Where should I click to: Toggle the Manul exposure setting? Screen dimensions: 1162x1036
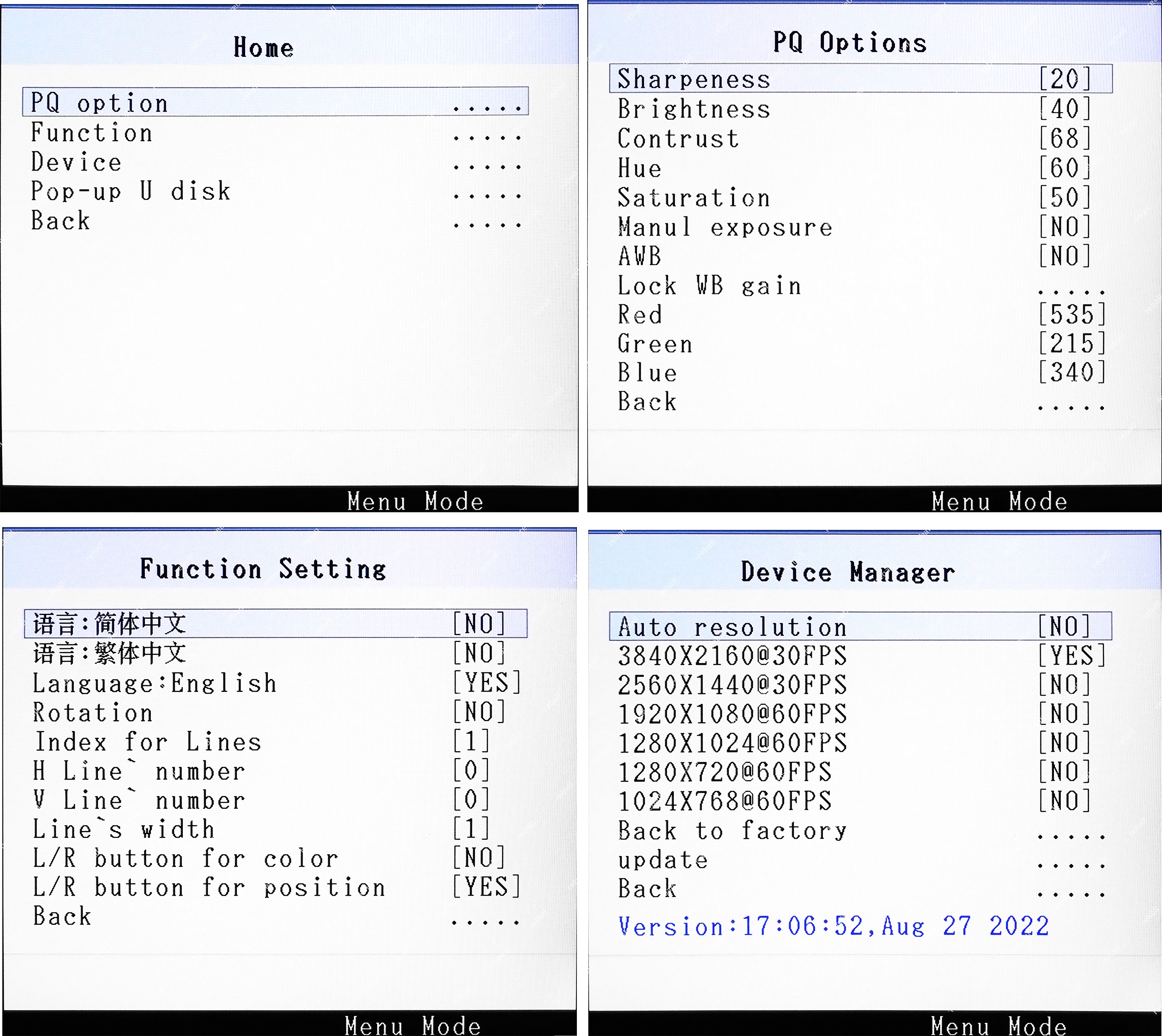tap(725, 227)
